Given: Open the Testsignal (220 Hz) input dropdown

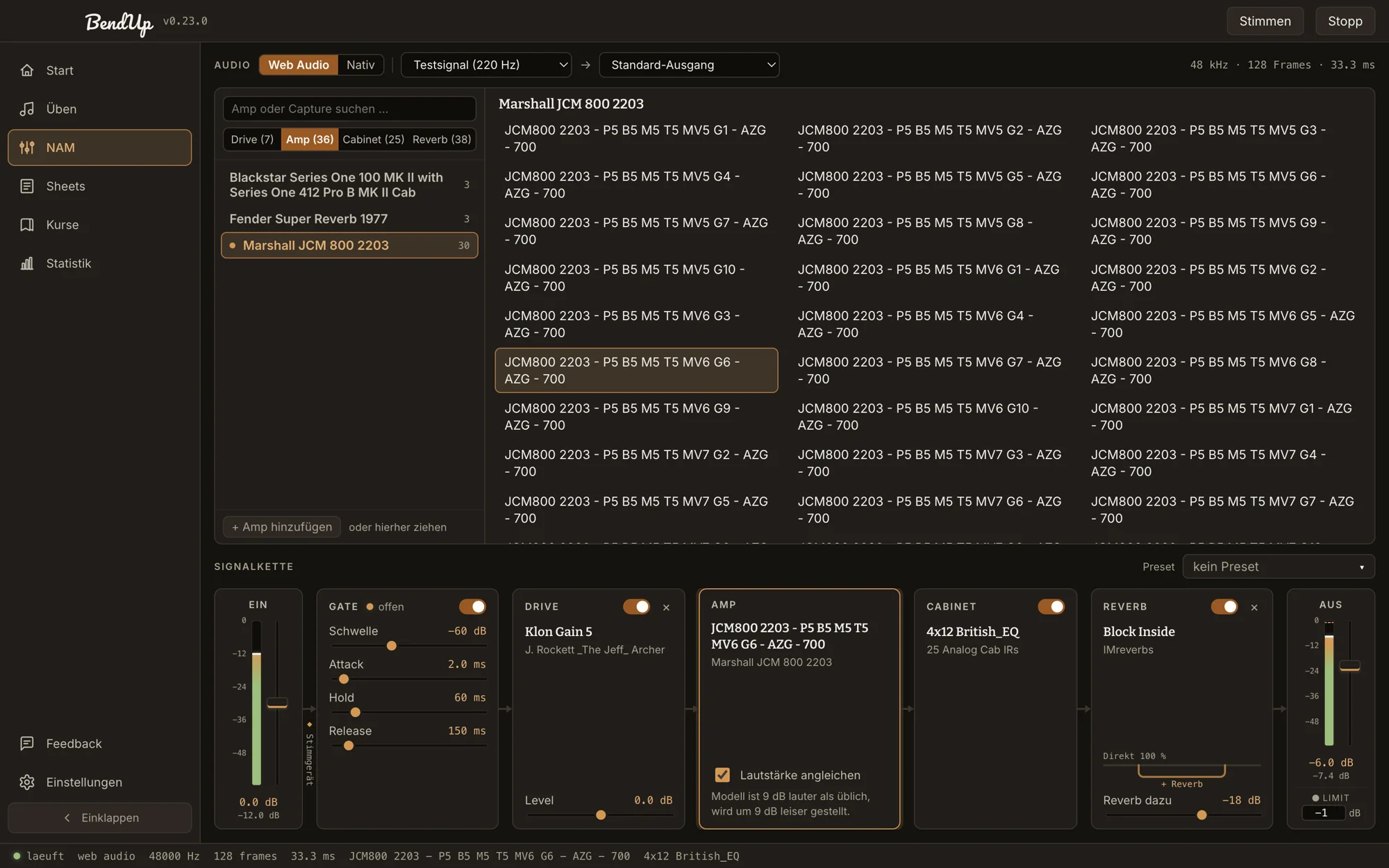Looking at the screenshot, I should [x=486, y=65].
